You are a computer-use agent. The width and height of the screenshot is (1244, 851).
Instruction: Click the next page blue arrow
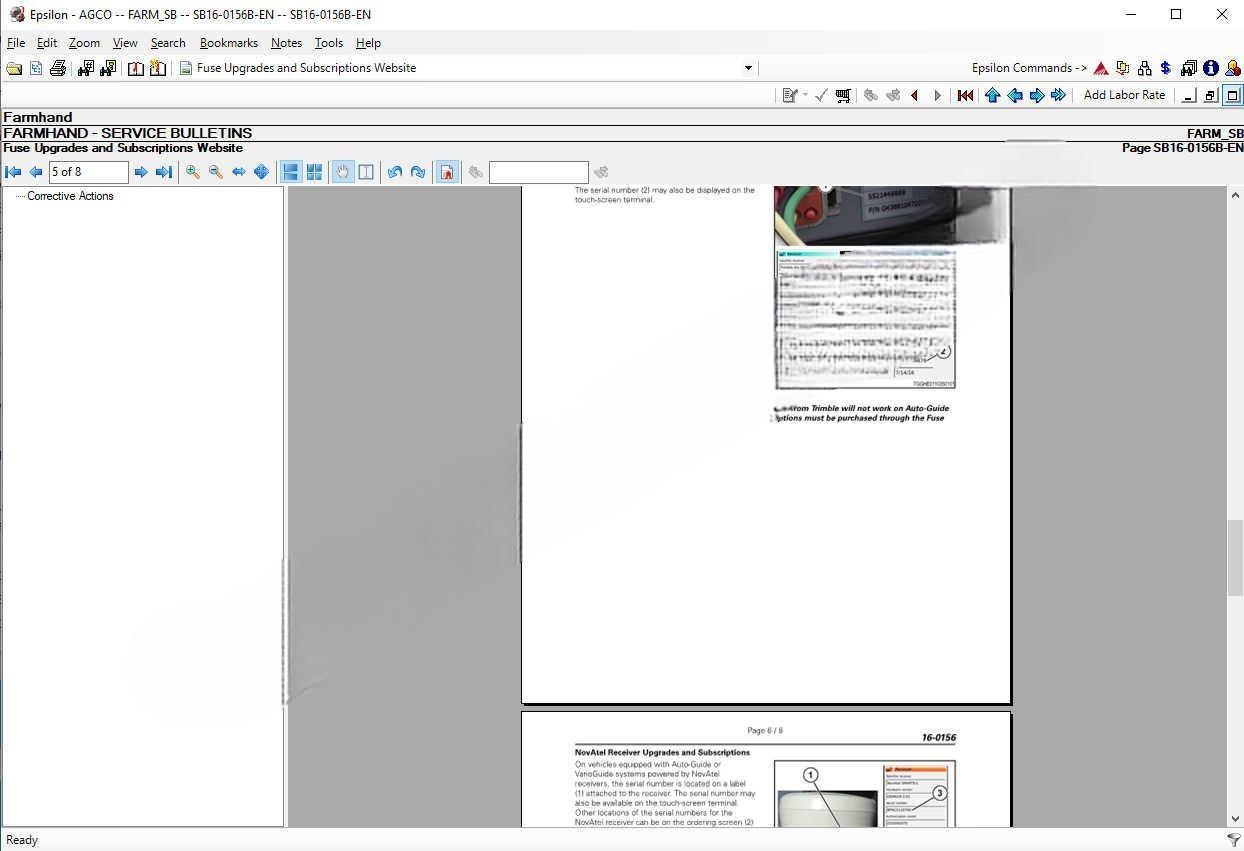(141, 172)
